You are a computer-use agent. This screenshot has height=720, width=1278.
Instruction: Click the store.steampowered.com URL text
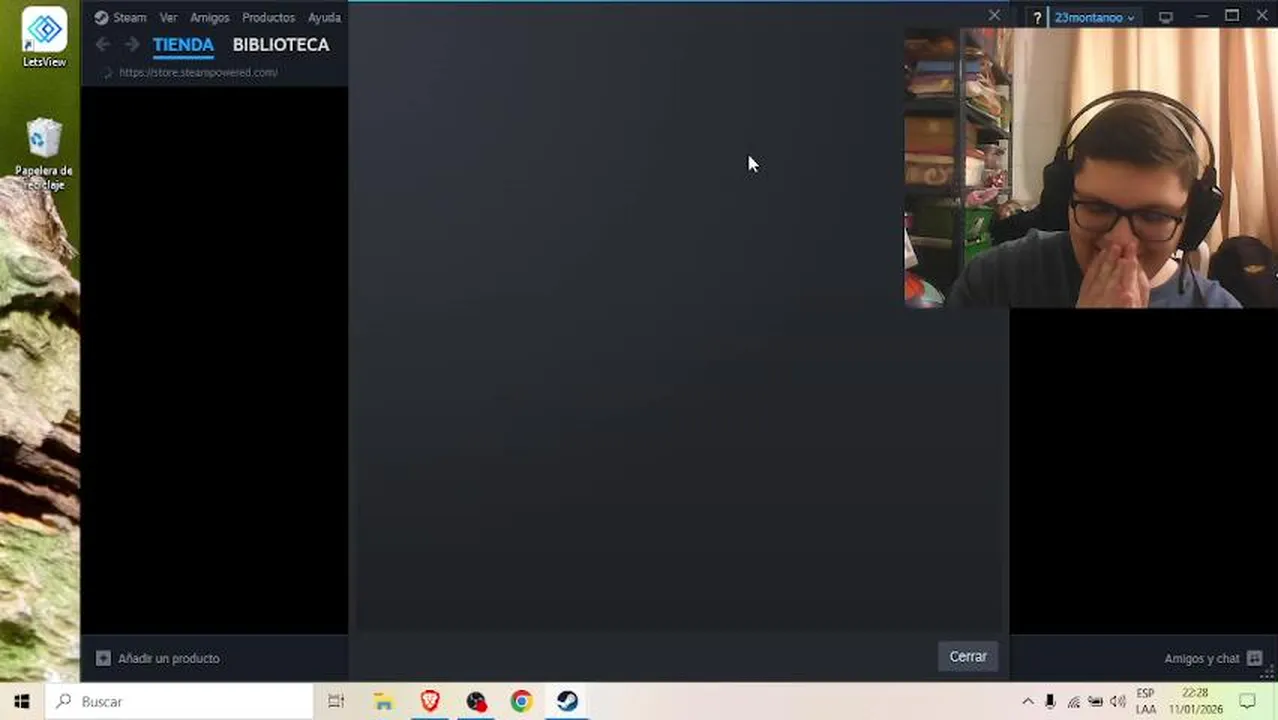(x=198, y=72)
